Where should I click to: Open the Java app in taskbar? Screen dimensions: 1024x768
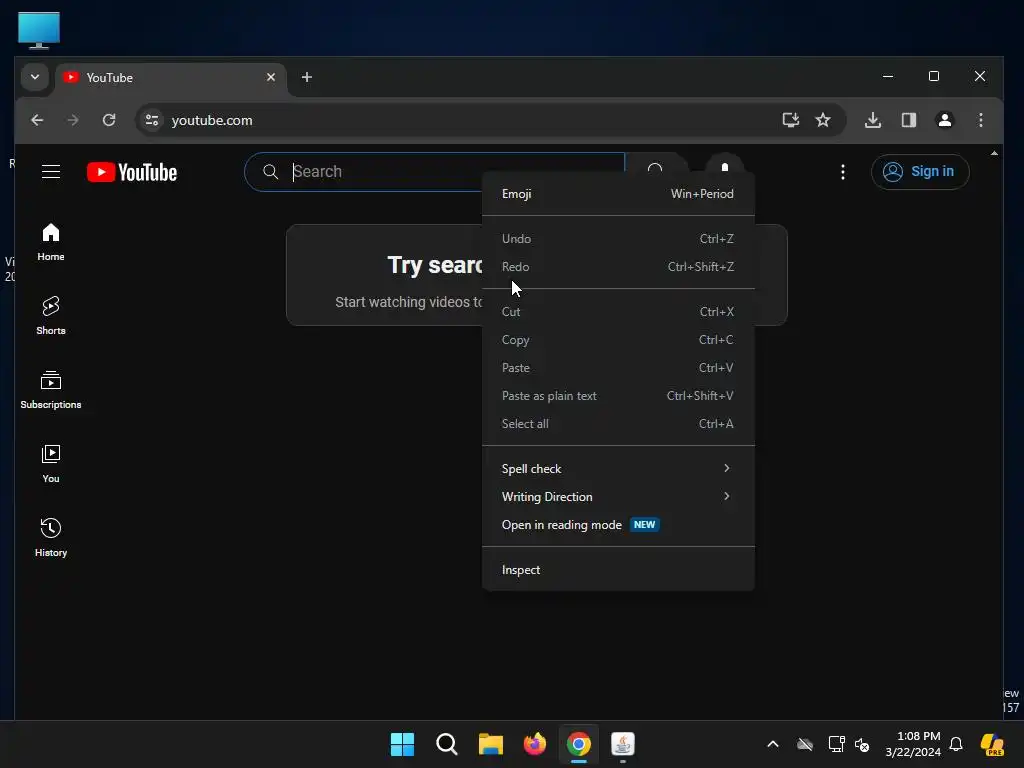(x=623, y=744)
